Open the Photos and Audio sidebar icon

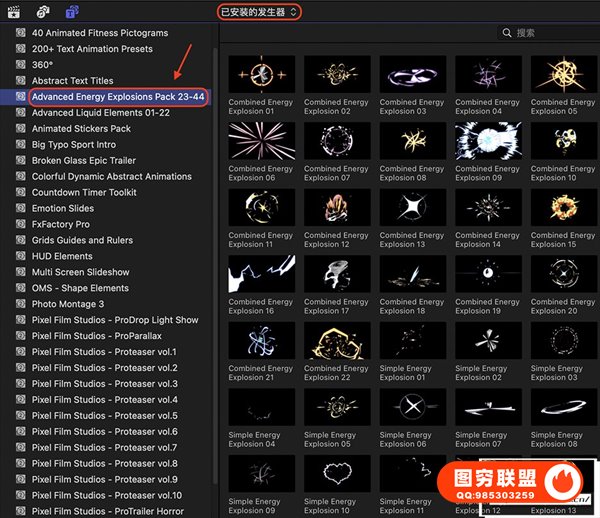(44, 12)
